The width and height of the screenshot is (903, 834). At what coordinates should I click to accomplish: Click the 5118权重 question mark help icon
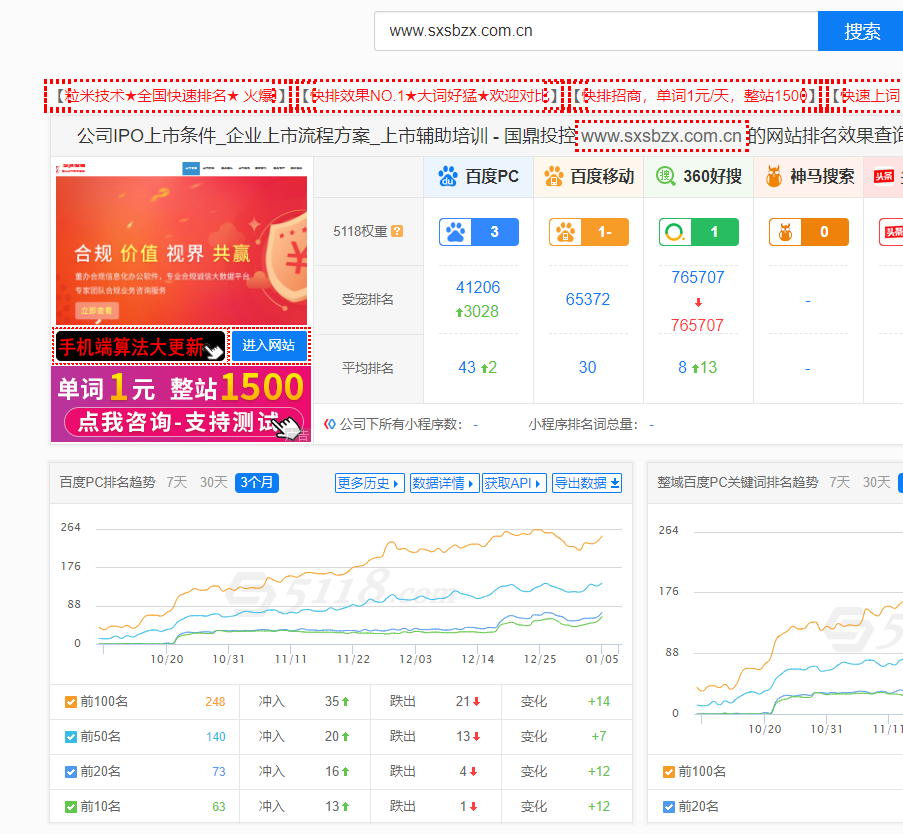[x=397, y=231]
